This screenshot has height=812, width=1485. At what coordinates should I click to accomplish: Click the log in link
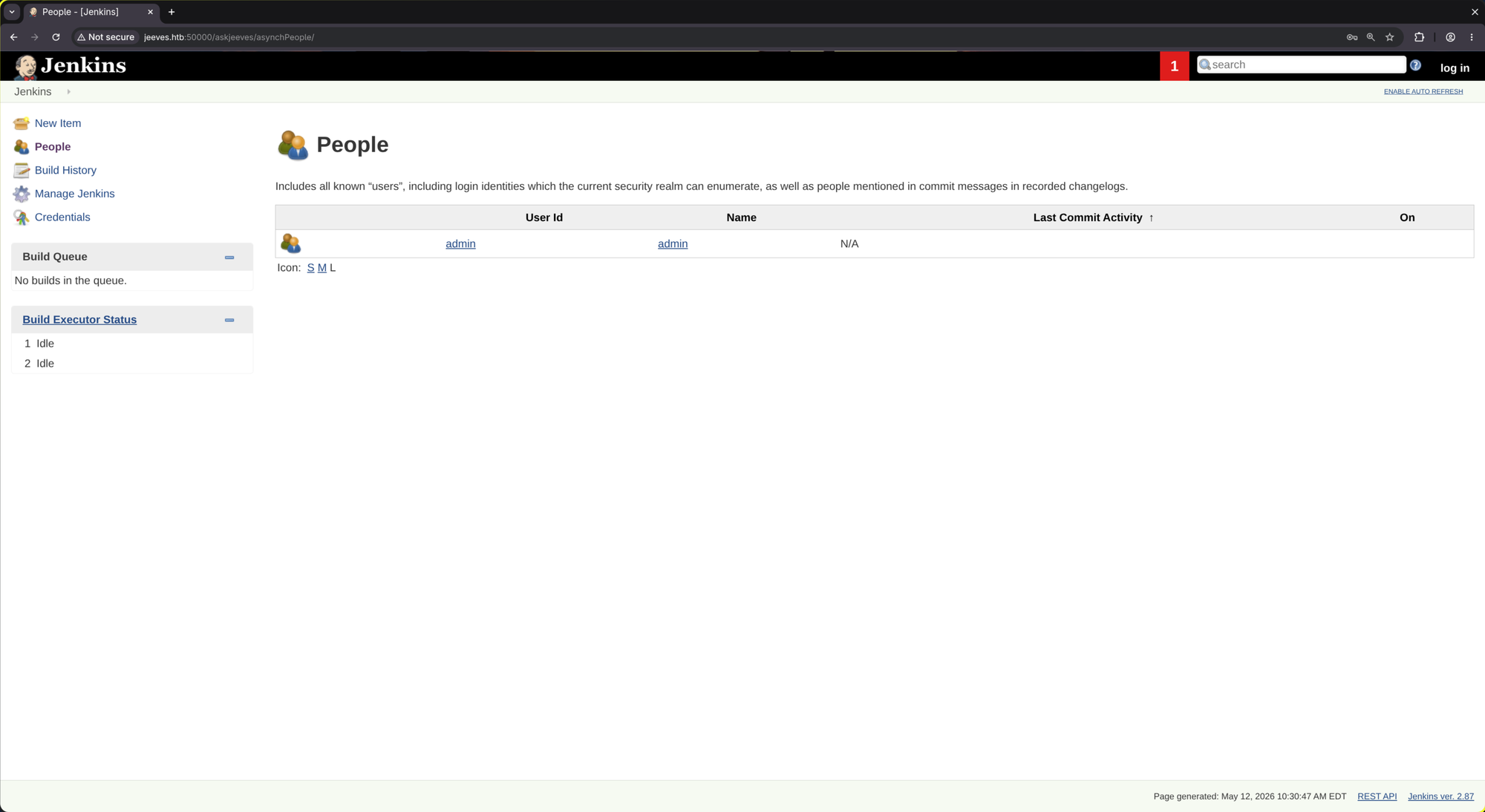click(1455, 68)
